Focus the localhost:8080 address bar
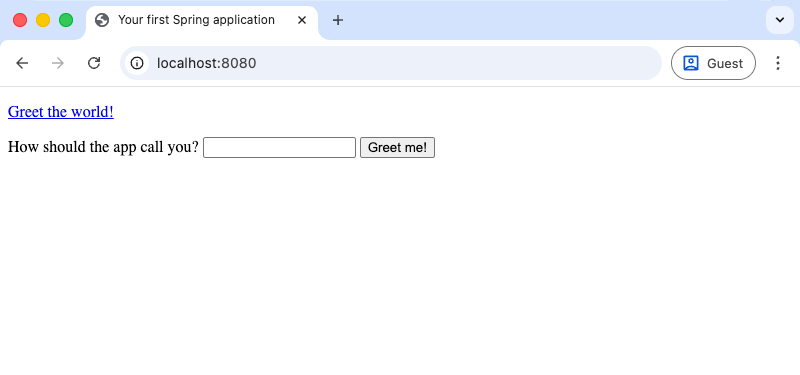 tap(391, 63)
